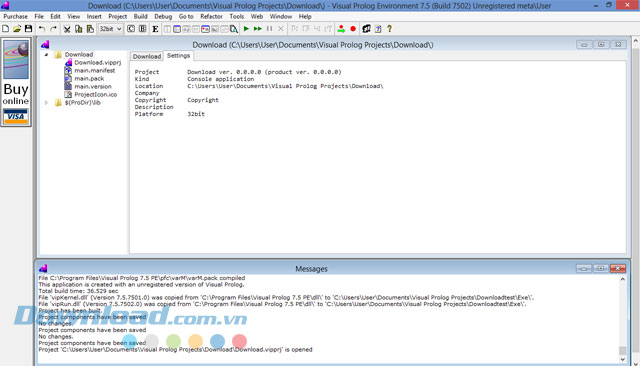Expand the $(ProDir)\lib folder

pos(46,103)
